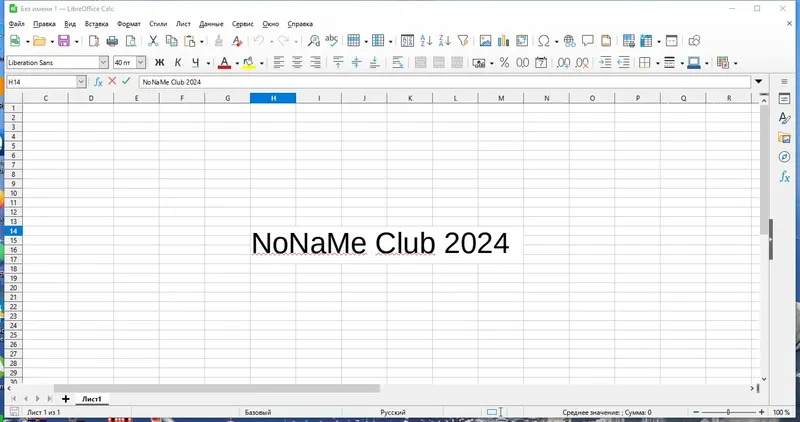
Task: Click the Paste clipboard icon
Action: click(x=190, y=41)
